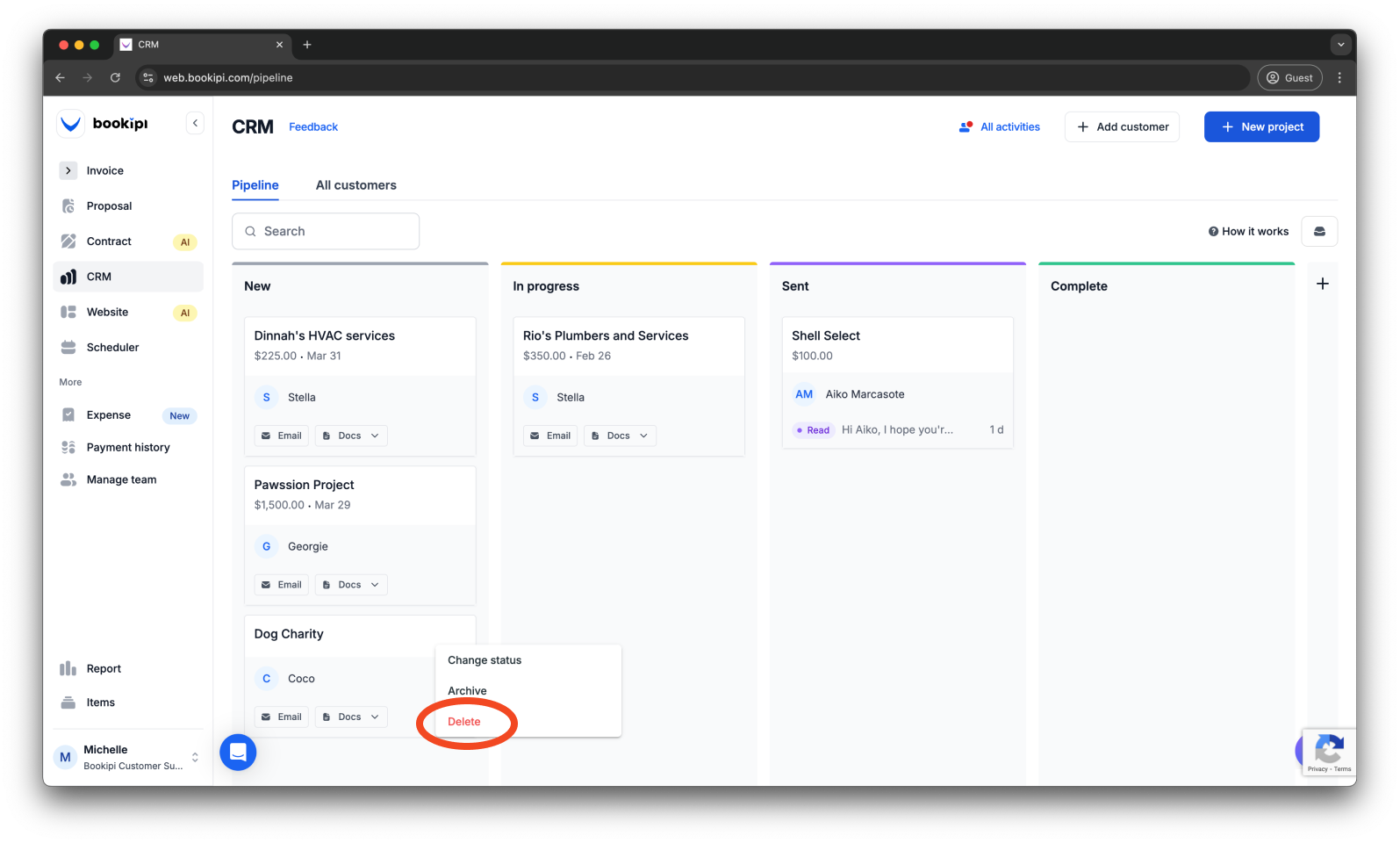Click Georgie avatar on Pawssion Project
This screenshot has height=843, width=1400.
pyautogui.click(x=267, y=546)
